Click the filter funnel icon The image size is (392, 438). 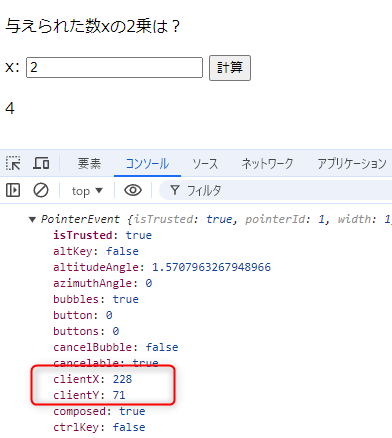[x=175, y=190]
